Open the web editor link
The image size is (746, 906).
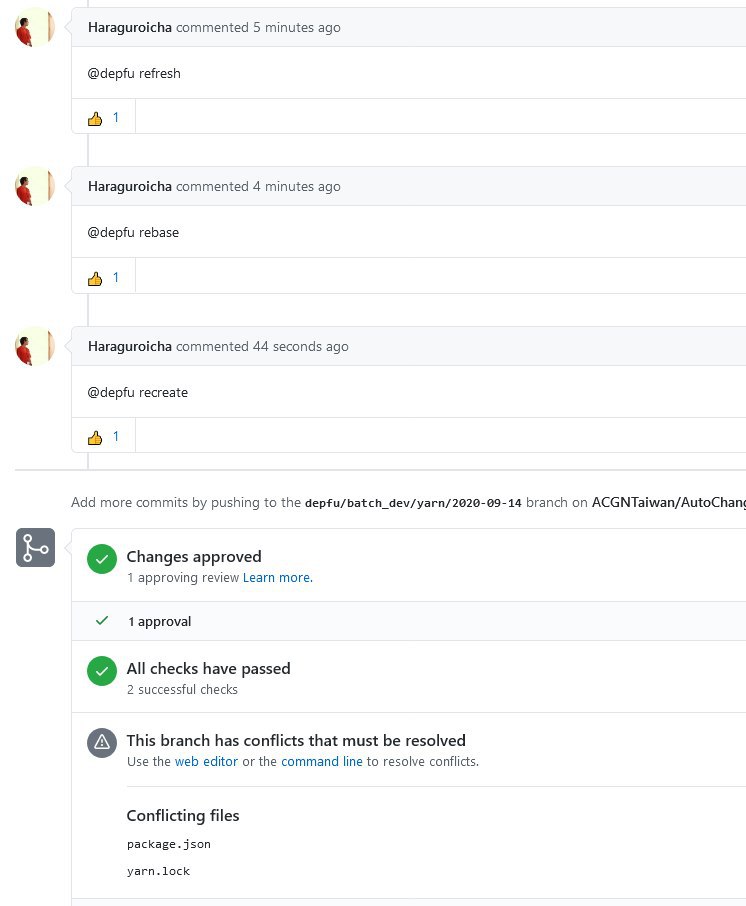[x=206, y=762]
